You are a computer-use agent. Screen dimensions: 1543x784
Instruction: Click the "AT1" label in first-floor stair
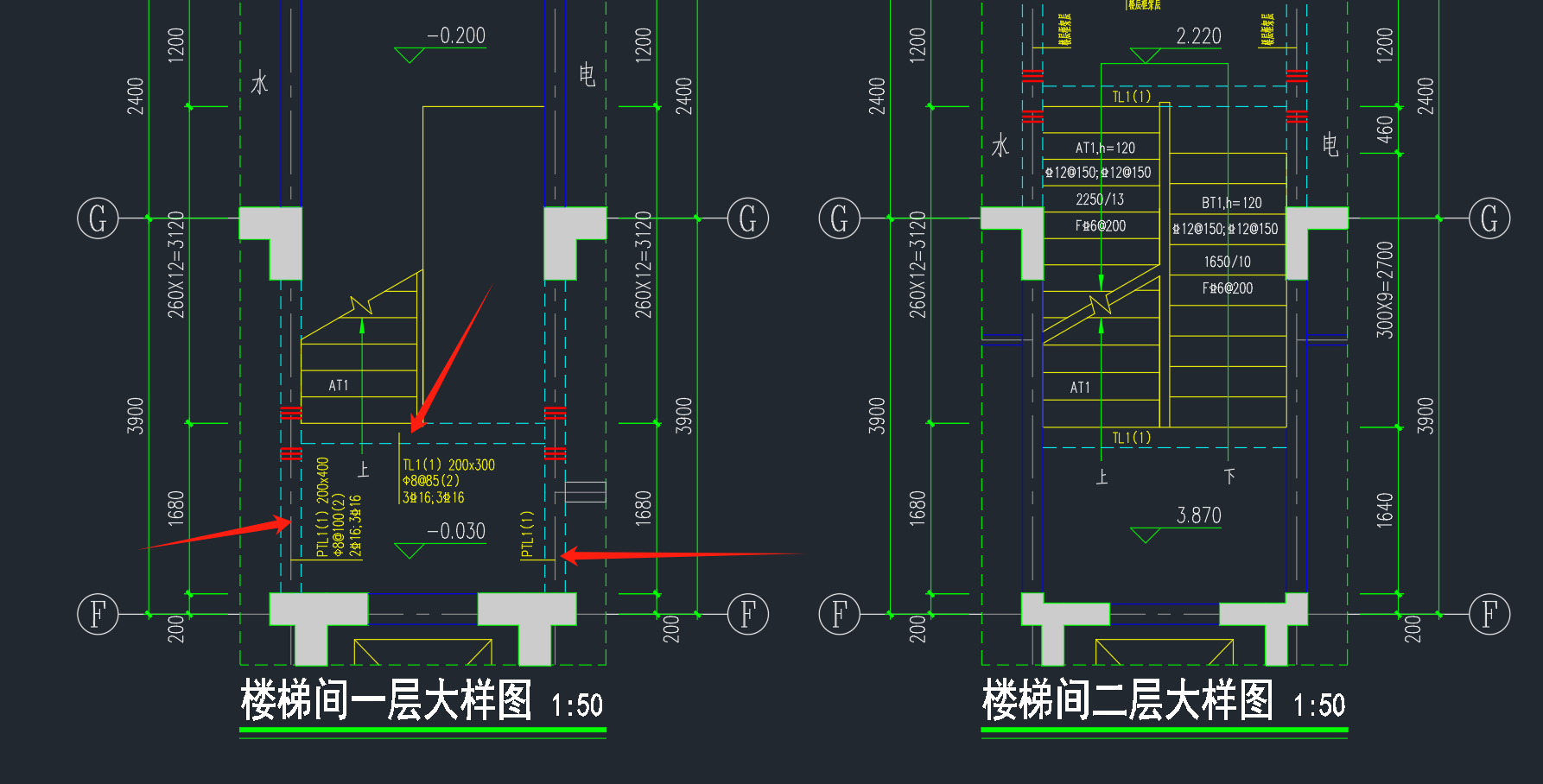338,386
